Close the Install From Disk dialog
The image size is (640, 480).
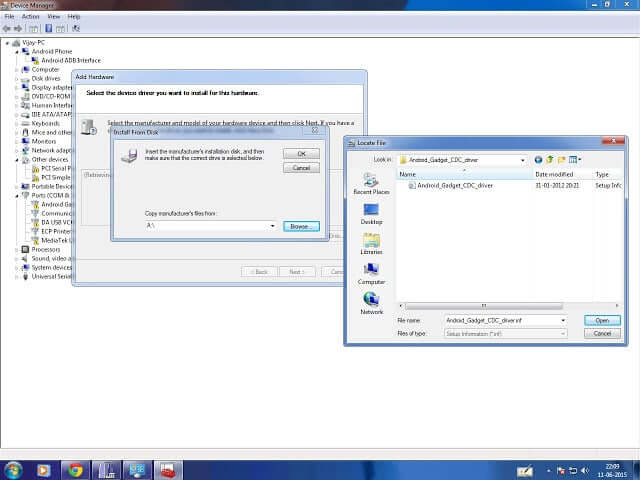point(315,131)
